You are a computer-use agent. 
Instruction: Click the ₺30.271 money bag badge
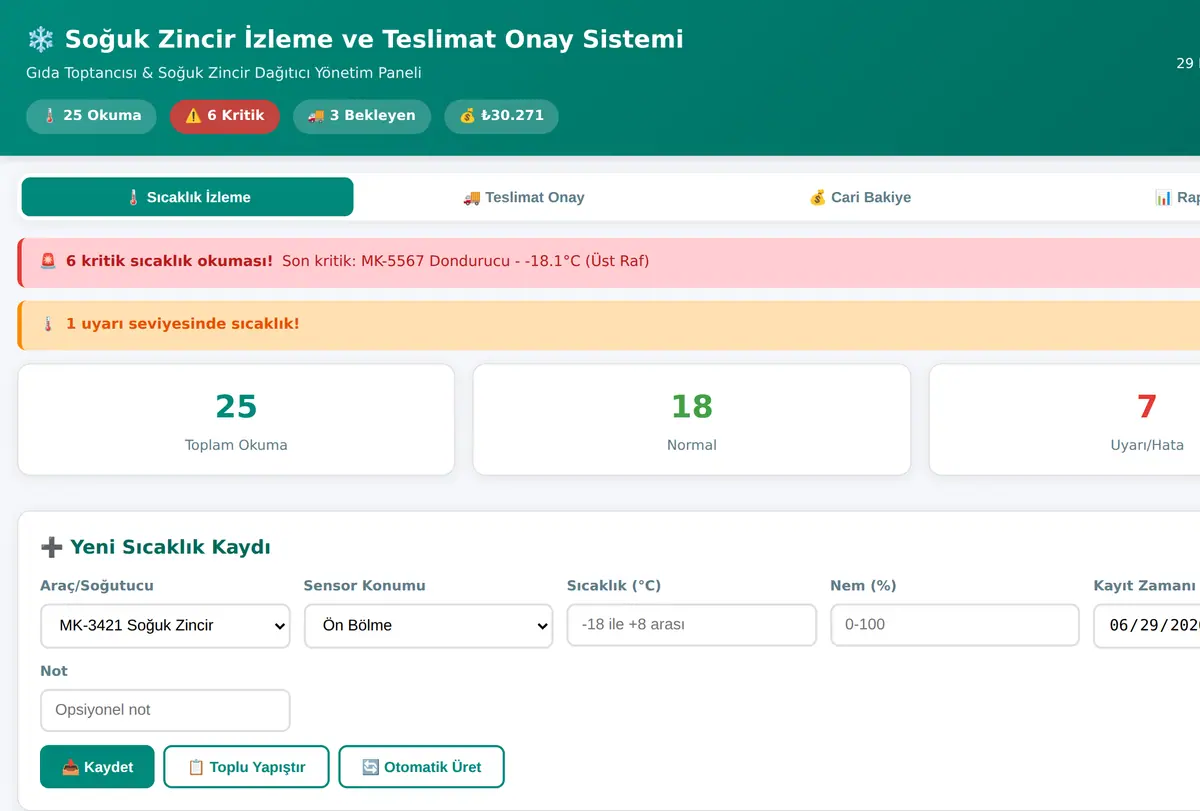502,116
